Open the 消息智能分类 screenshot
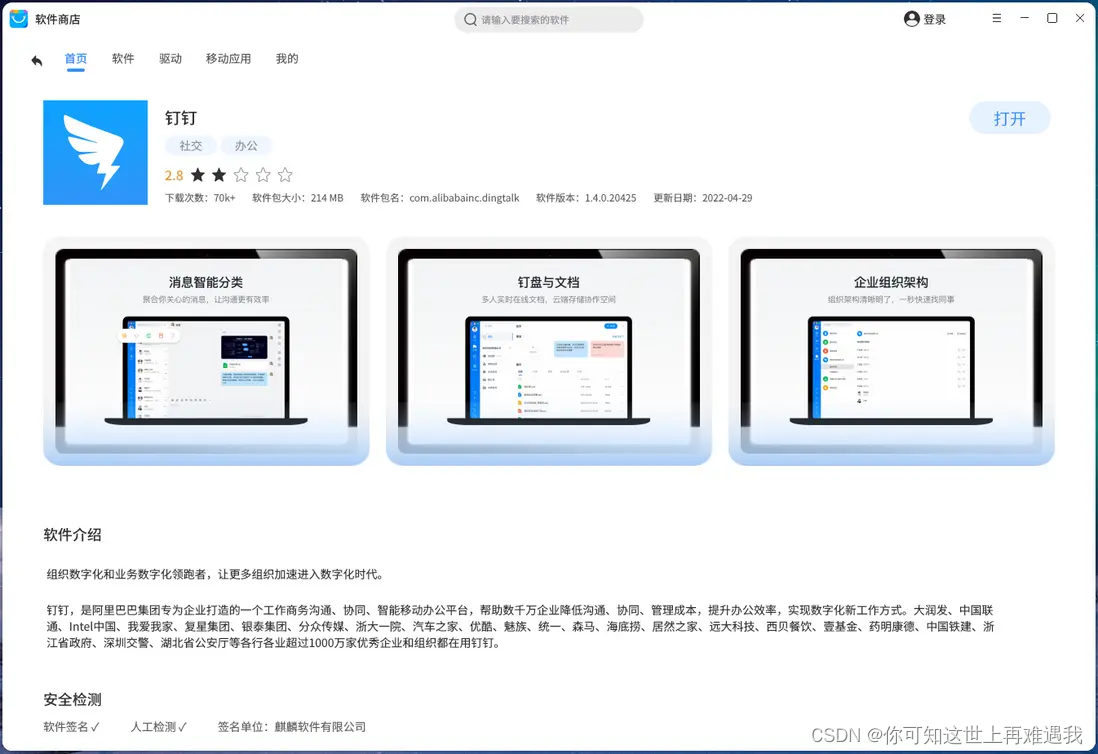 (x=206, y=351)
